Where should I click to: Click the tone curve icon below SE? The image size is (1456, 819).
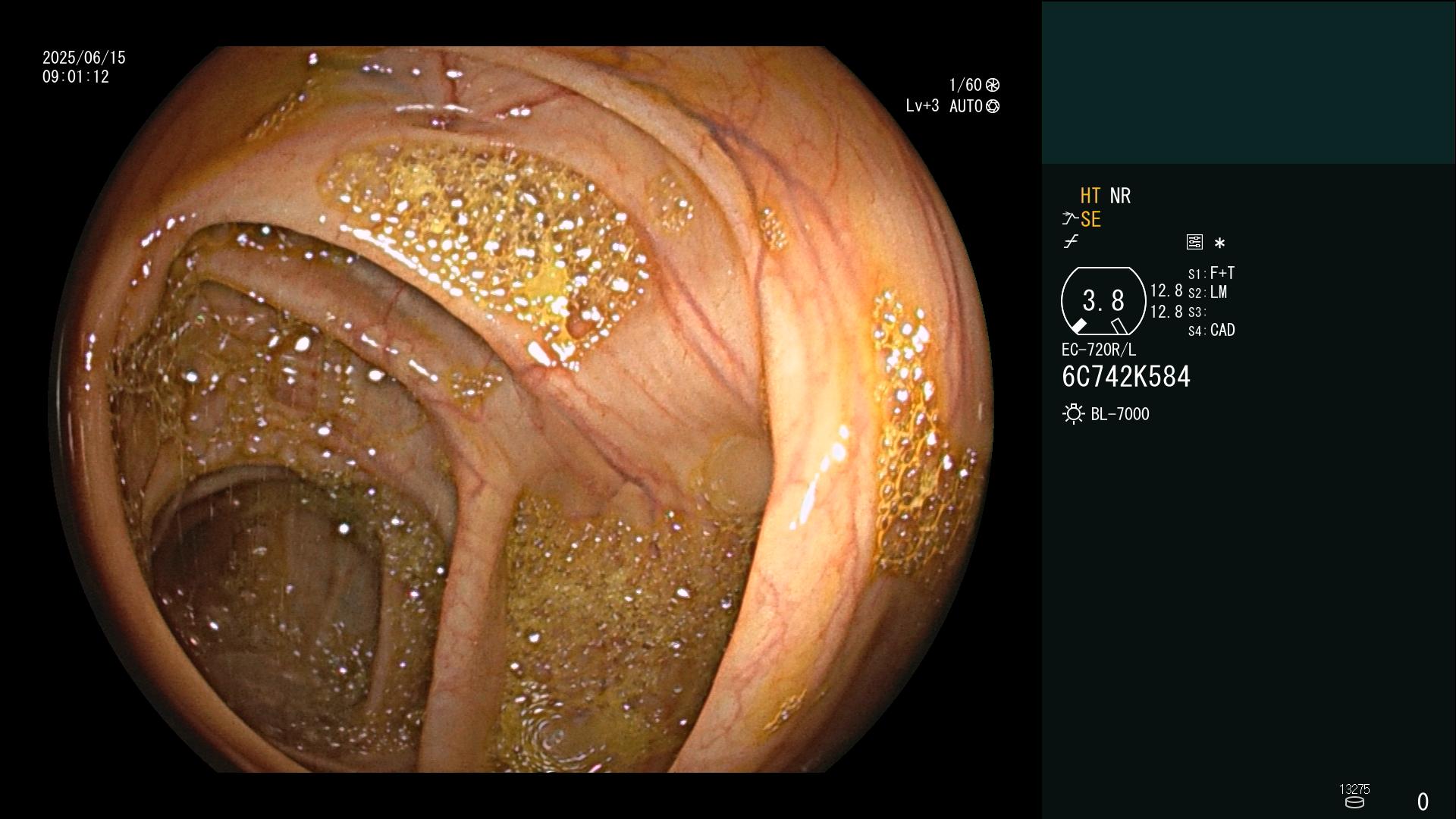tap(1071, 242)
